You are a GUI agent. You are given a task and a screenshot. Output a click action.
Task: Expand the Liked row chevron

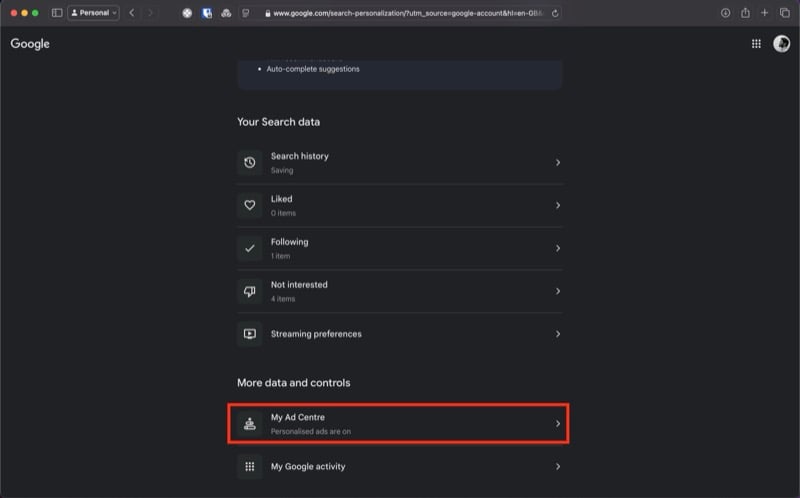click(x=558, y=205)
